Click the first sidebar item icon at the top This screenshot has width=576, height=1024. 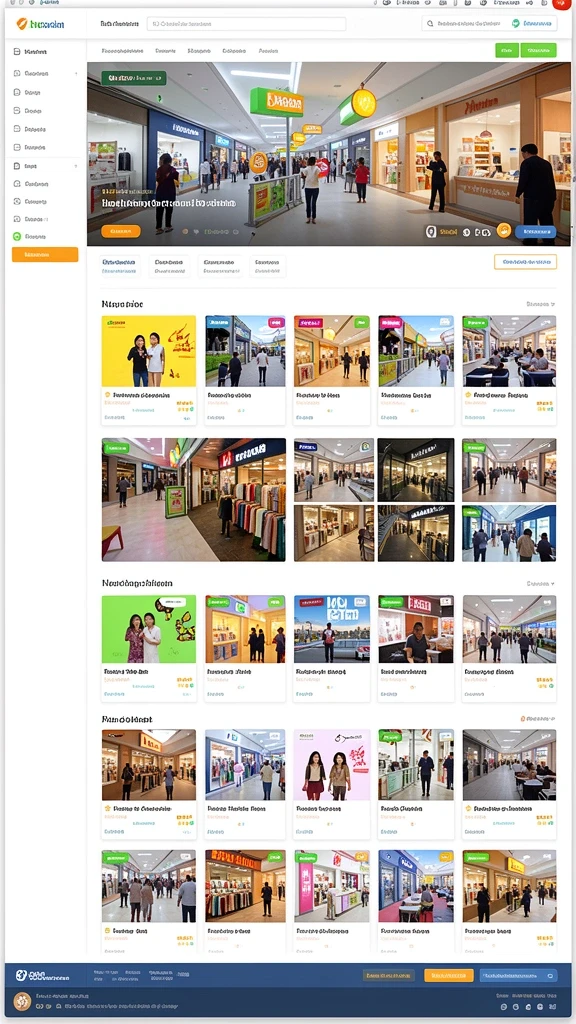[17, 52]
